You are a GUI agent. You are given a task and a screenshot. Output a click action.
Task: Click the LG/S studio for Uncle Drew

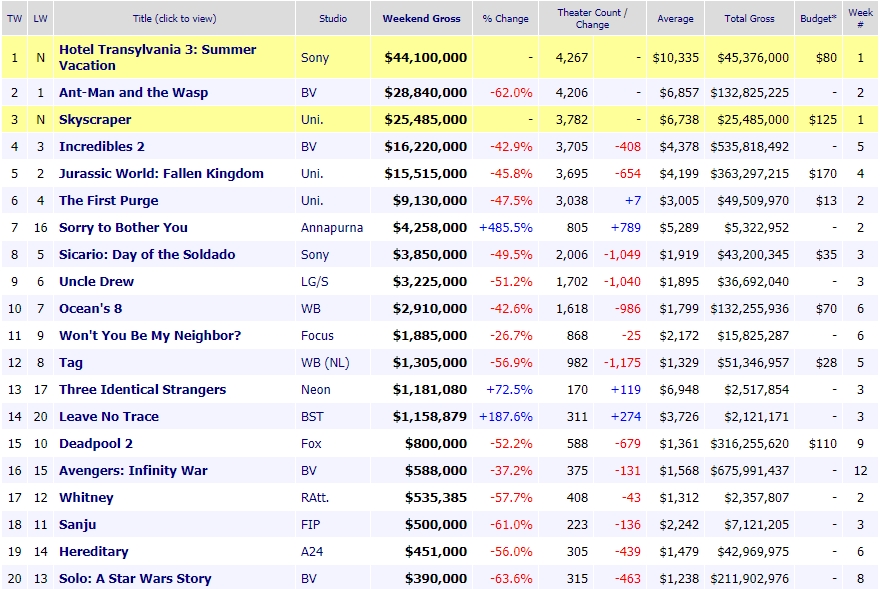tap(314, 281)
